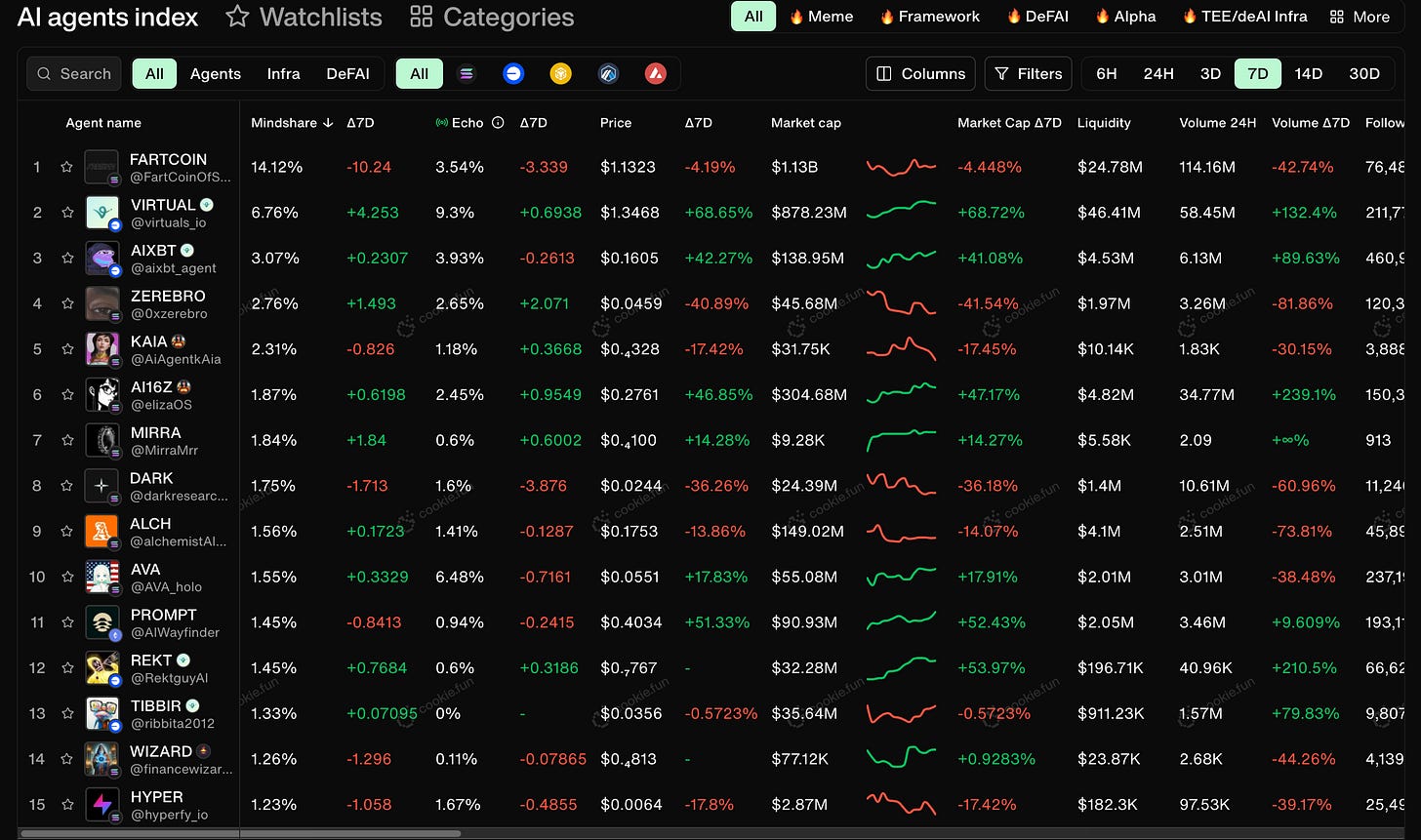Screen dimensions: 1421x840
Task: Select the Framework category tab
Action: pyautogui.click(x=929, y=17)
